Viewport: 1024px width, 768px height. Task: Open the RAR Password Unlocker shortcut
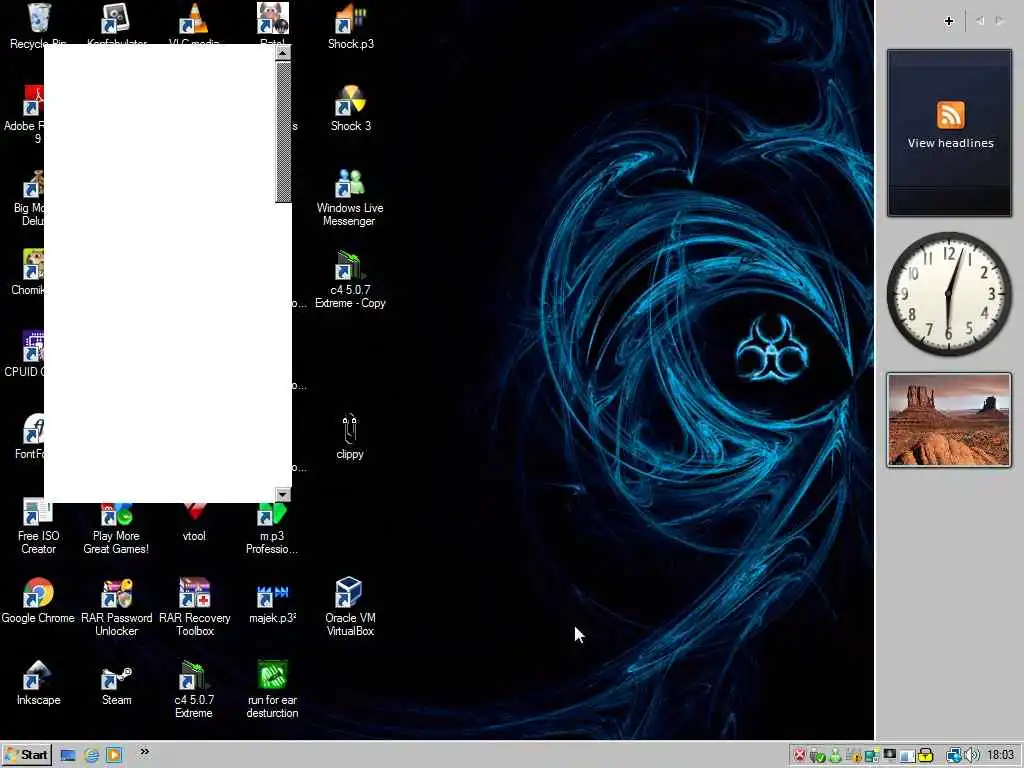pos(116,607)
